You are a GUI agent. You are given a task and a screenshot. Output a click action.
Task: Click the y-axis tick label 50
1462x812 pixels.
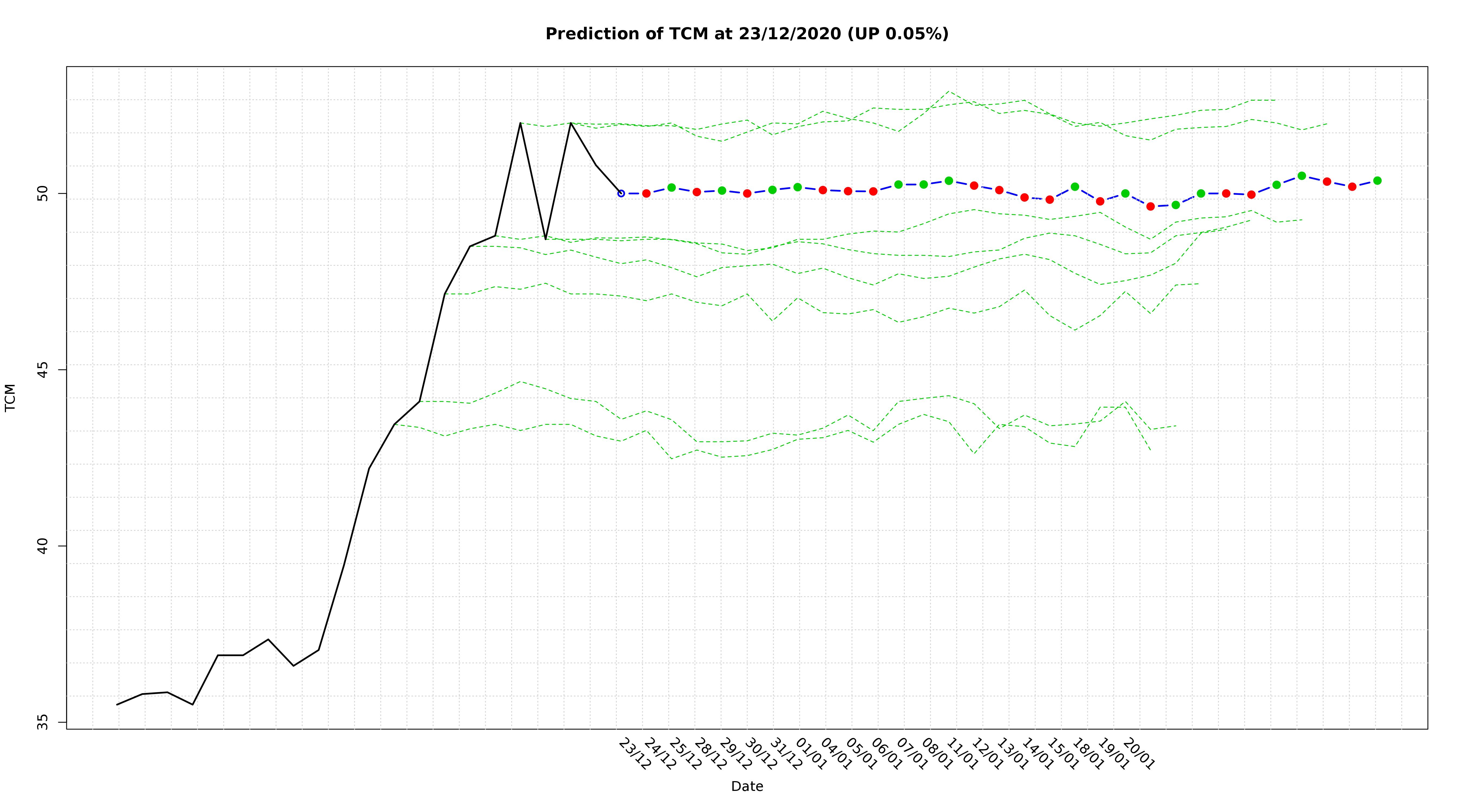(x=42, y=194)
